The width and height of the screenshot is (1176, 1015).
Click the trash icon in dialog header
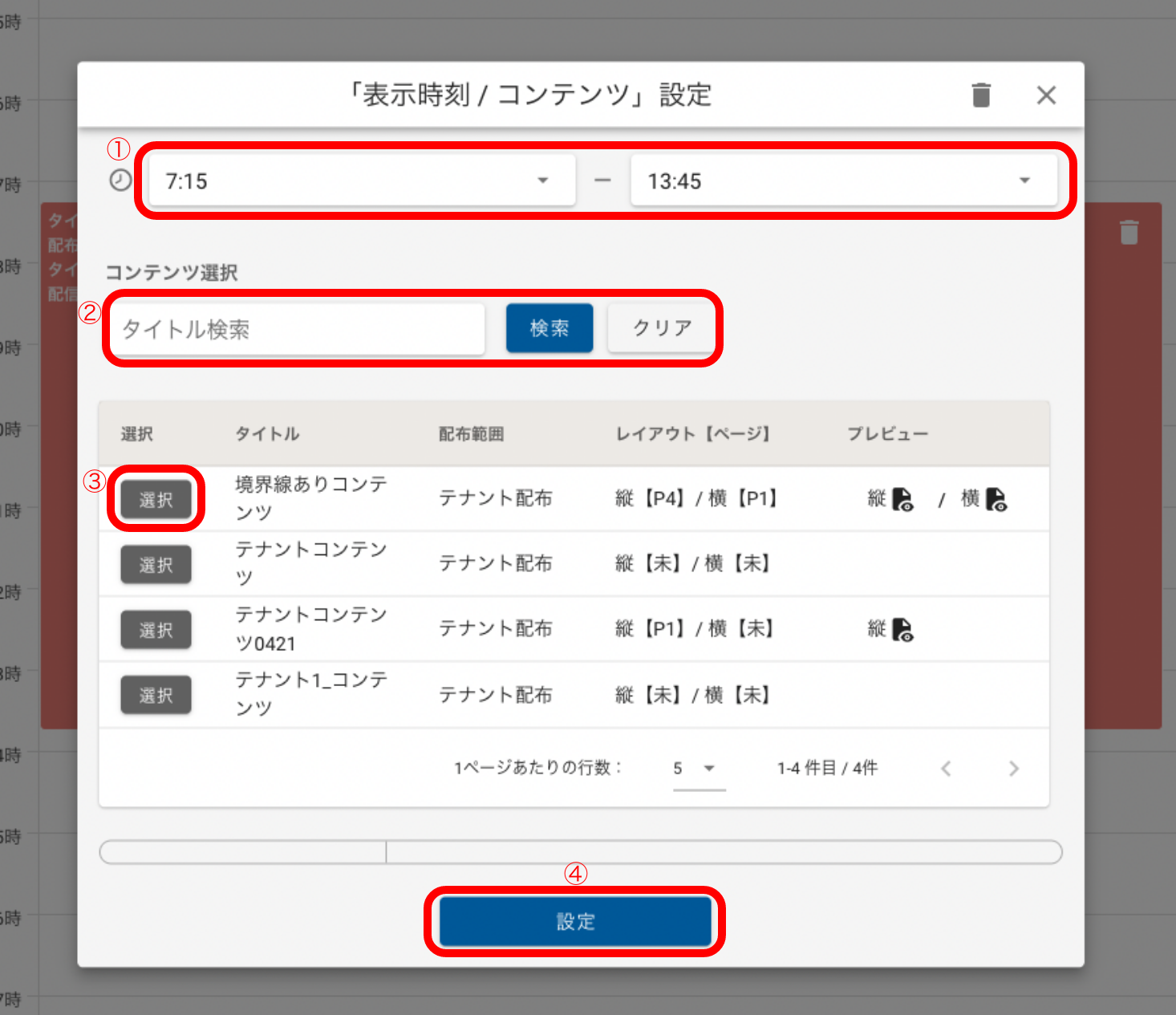pos(981,95)
